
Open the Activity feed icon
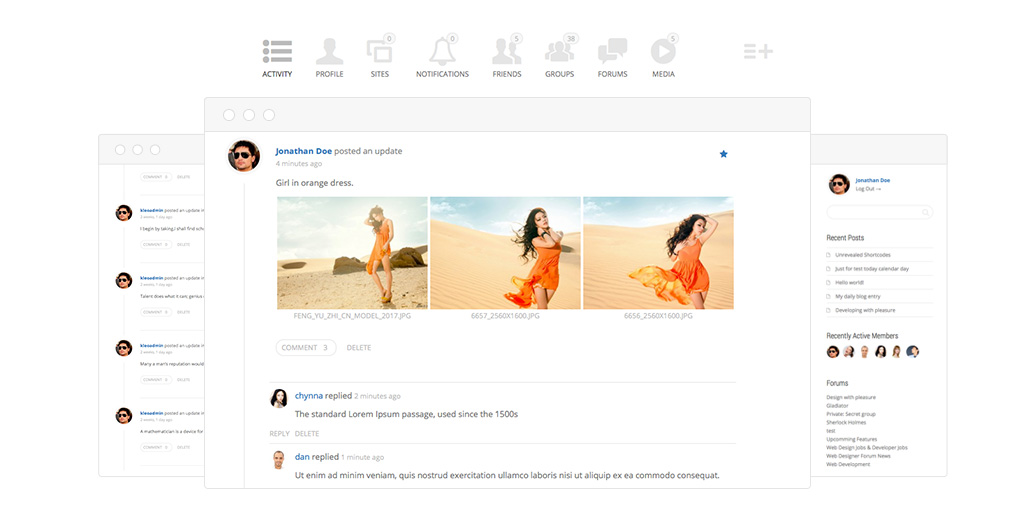tap(277, 52)
